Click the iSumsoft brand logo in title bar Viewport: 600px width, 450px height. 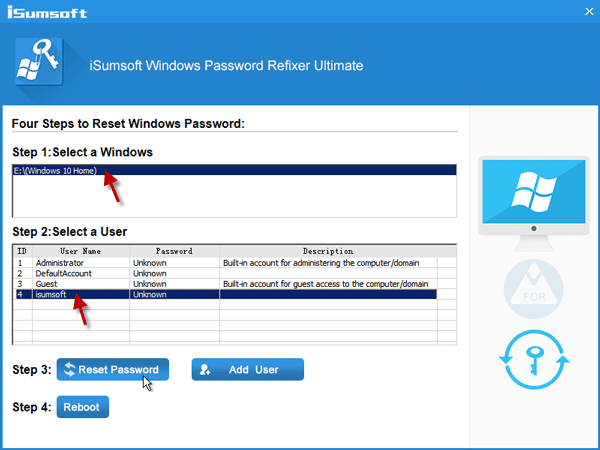click(x=47, y=12)
